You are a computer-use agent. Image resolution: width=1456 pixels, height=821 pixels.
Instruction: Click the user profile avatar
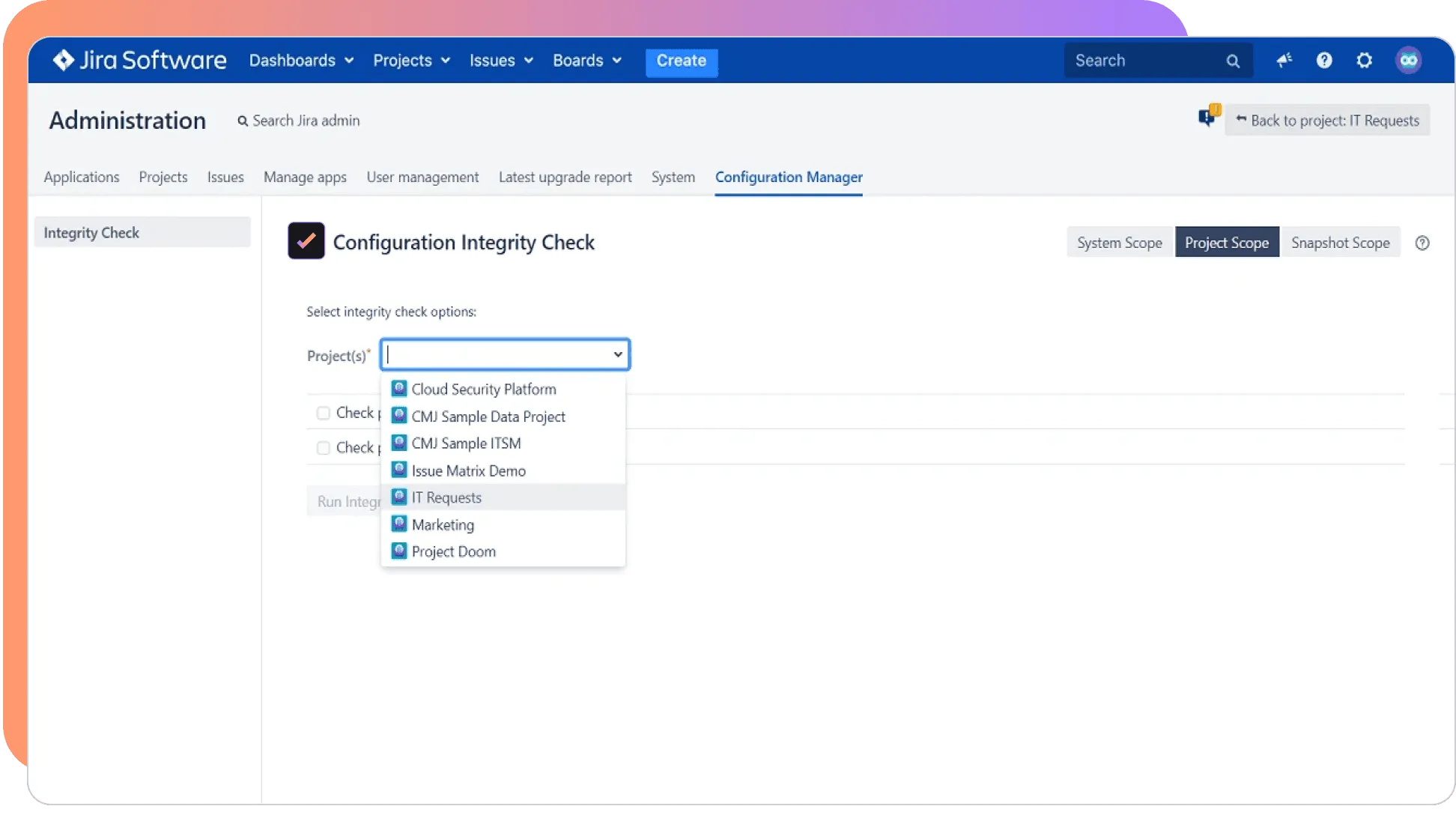[x=1408, y=60]
